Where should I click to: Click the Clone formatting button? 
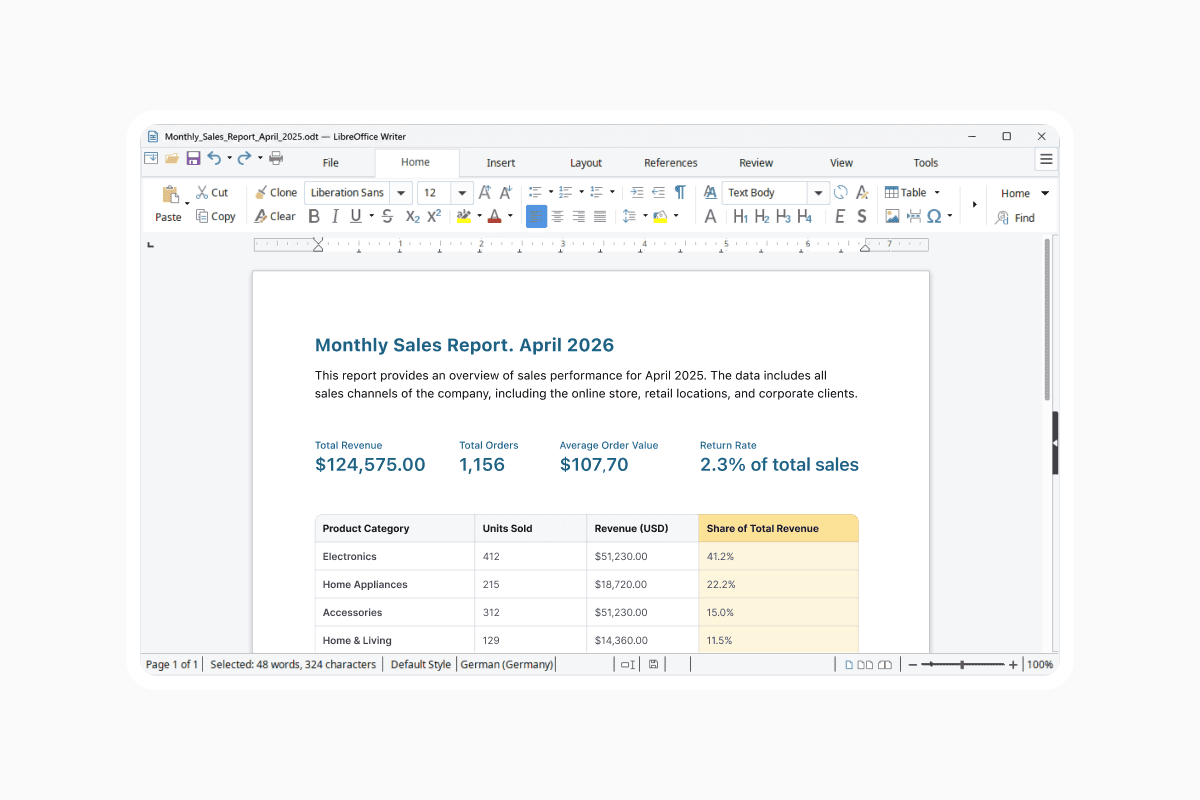coord(276,192)
